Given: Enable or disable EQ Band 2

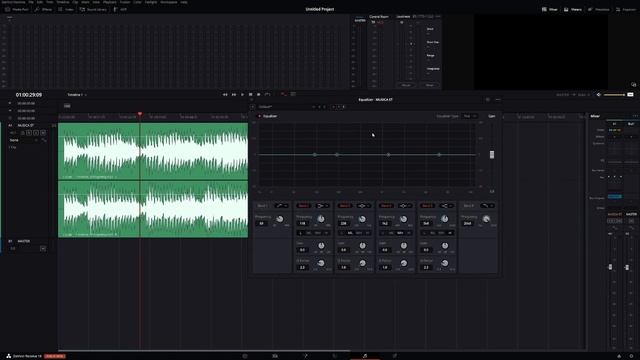Looking at the screenshot, I should (x=304, y=206).
